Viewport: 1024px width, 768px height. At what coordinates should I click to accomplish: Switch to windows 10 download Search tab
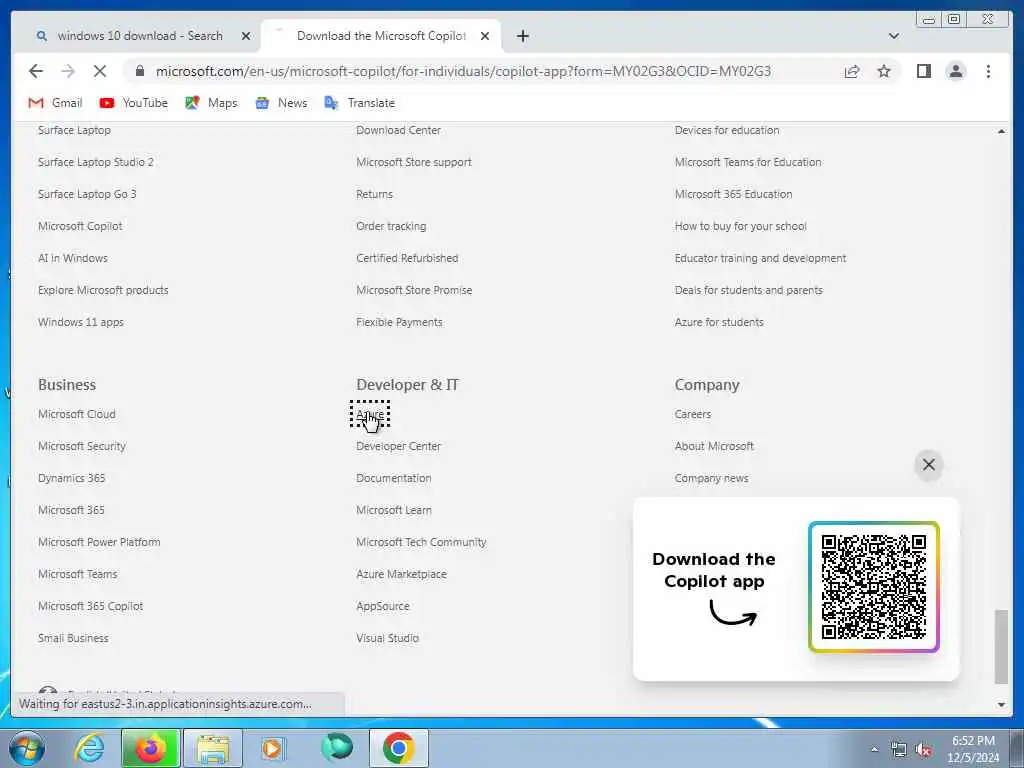(140, 36)
